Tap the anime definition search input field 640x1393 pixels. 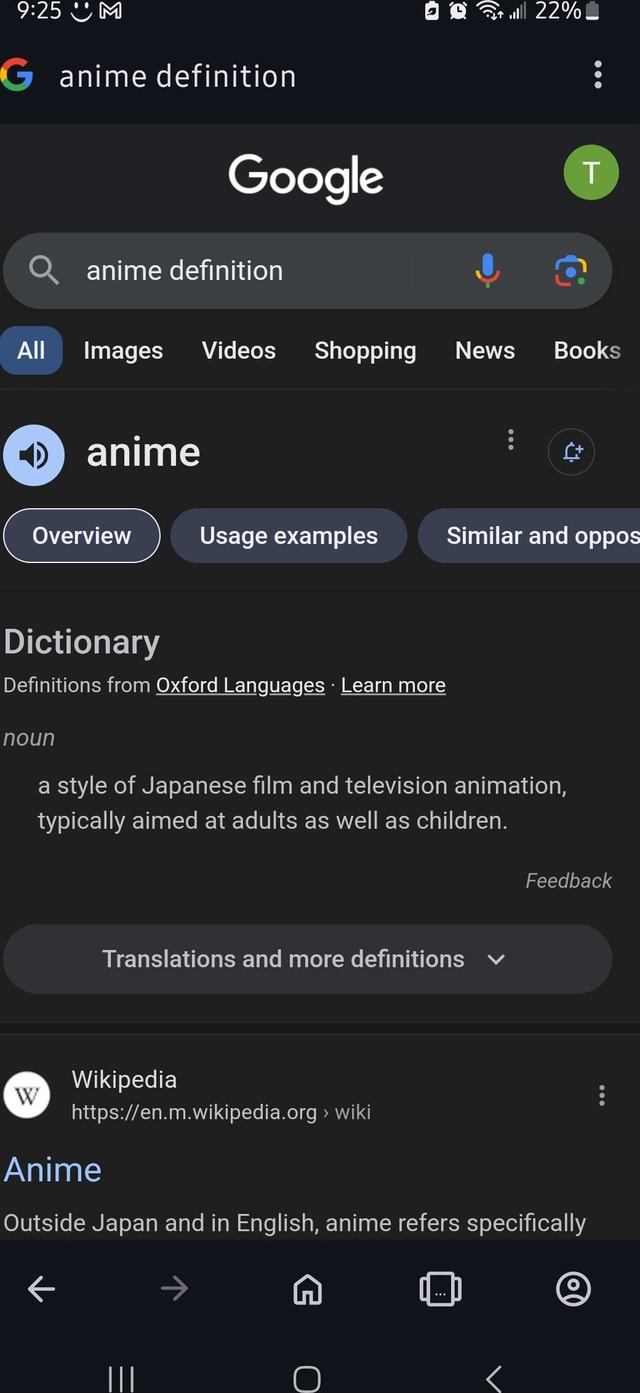[184, 270]
